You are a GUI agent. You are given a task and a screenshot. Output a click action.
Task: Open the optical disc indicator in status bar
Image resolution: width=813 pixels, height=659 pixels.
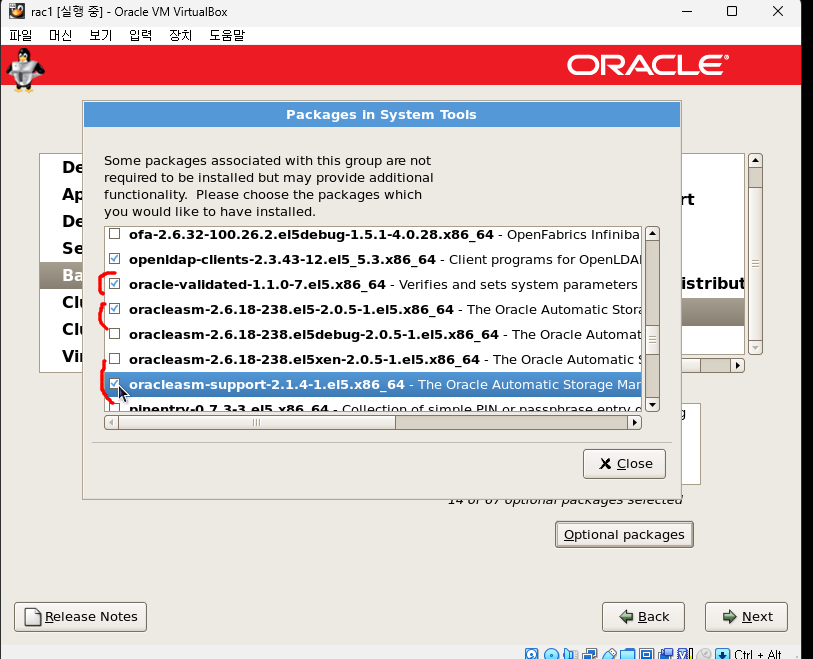[x=552, y=654]
